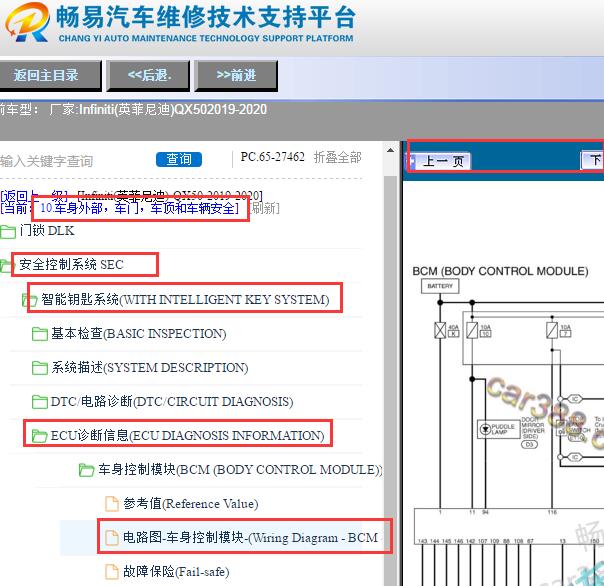Select 安全控制系统 SEC tree item
Screen dimensions: 604x586
[x=71, y=265]
